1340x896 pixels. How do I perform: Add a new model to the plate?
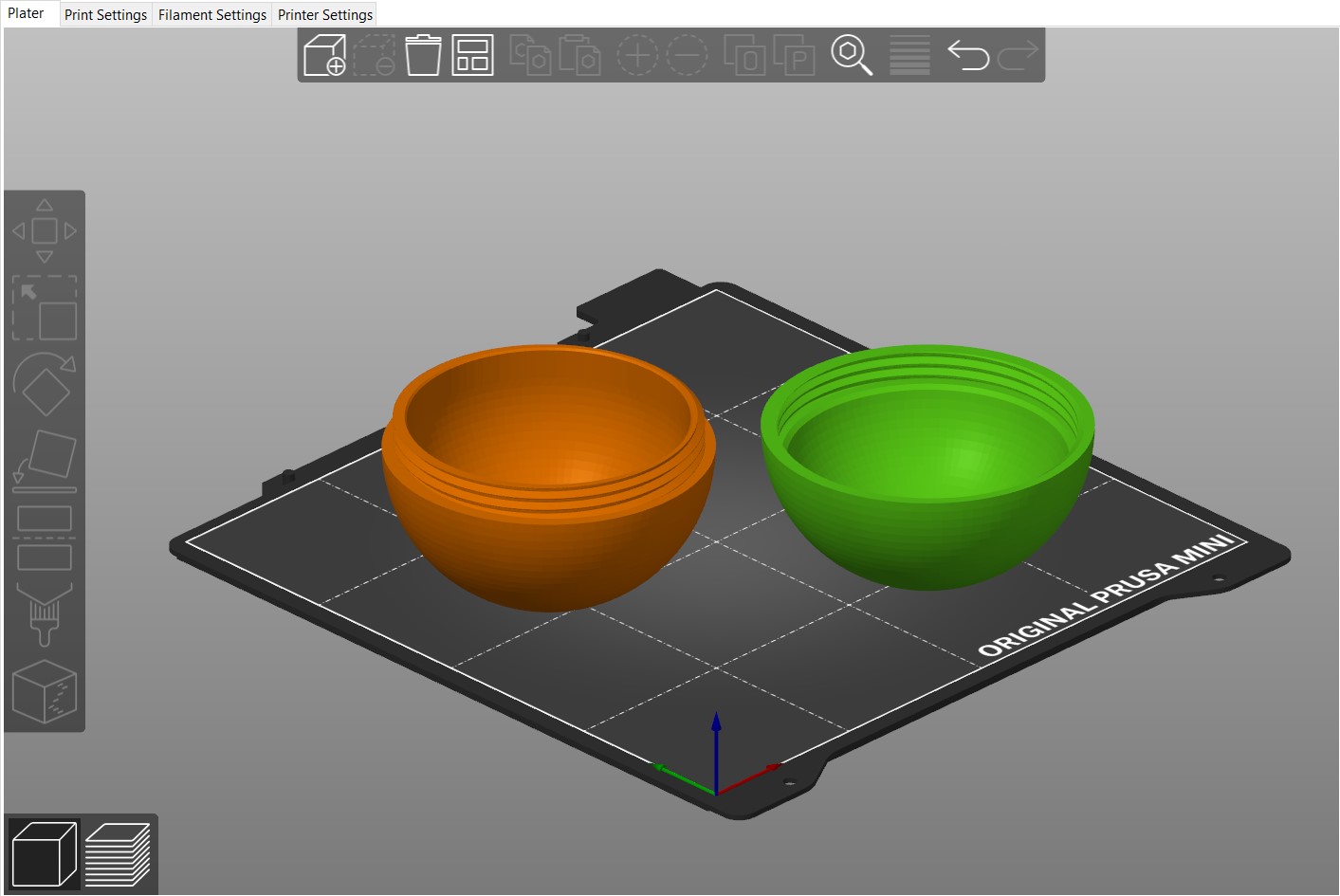323,55
